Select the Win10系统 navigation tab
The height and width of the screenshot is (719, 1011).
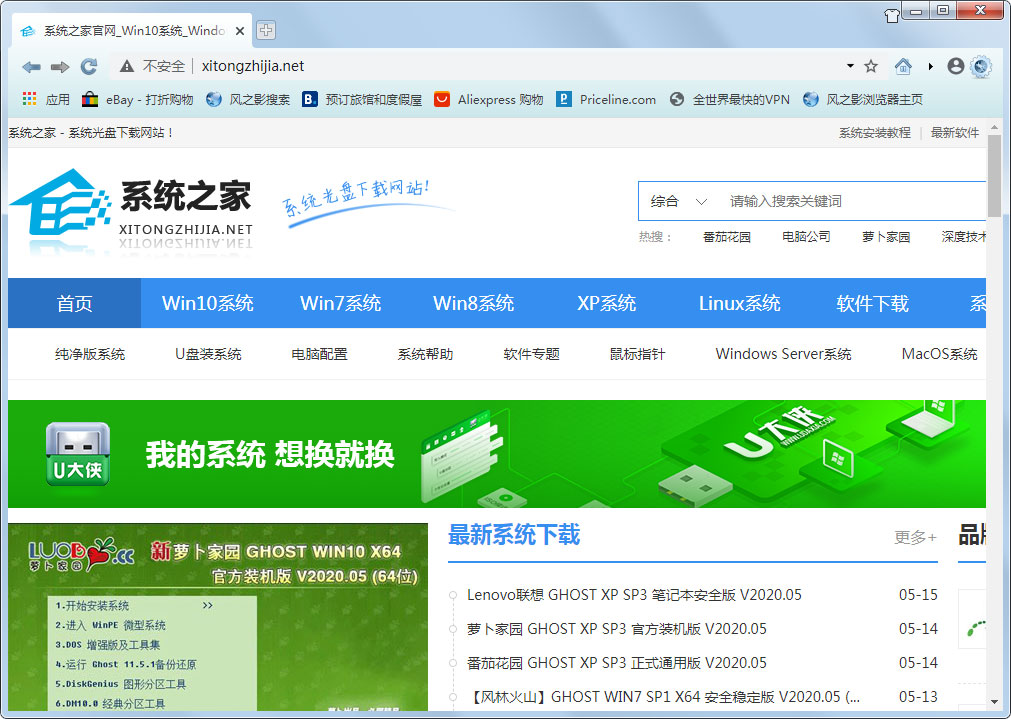[x=207, y=303]
